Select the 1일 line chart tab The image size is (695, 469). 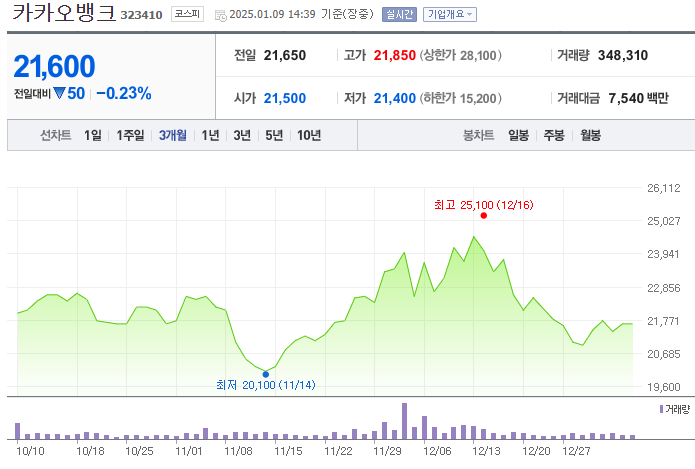pyautogui.click(x=93, y=135)
